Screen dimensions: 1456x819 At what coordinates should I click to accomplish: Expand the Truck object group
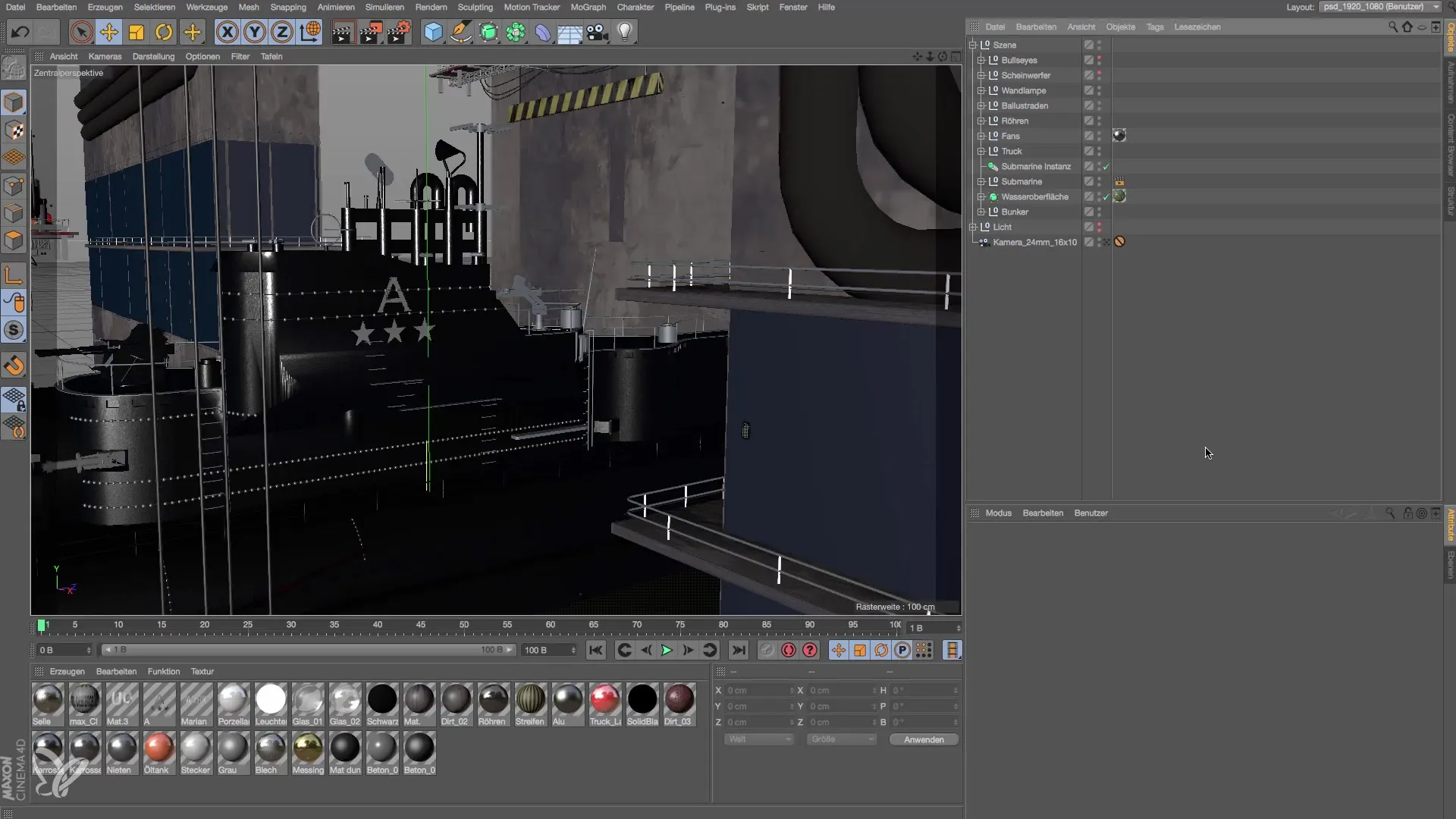click(981, 151)
